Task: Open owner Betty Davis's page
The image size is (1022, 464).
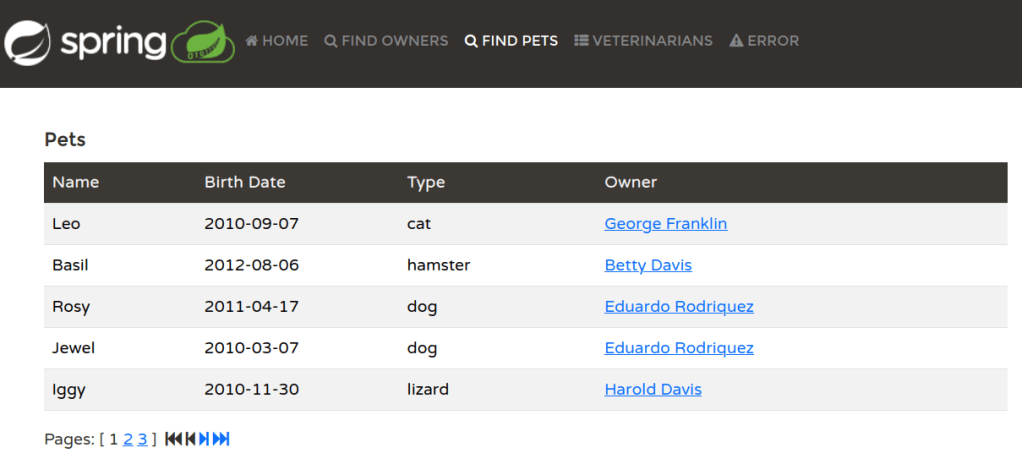Action: click(648, 265)
